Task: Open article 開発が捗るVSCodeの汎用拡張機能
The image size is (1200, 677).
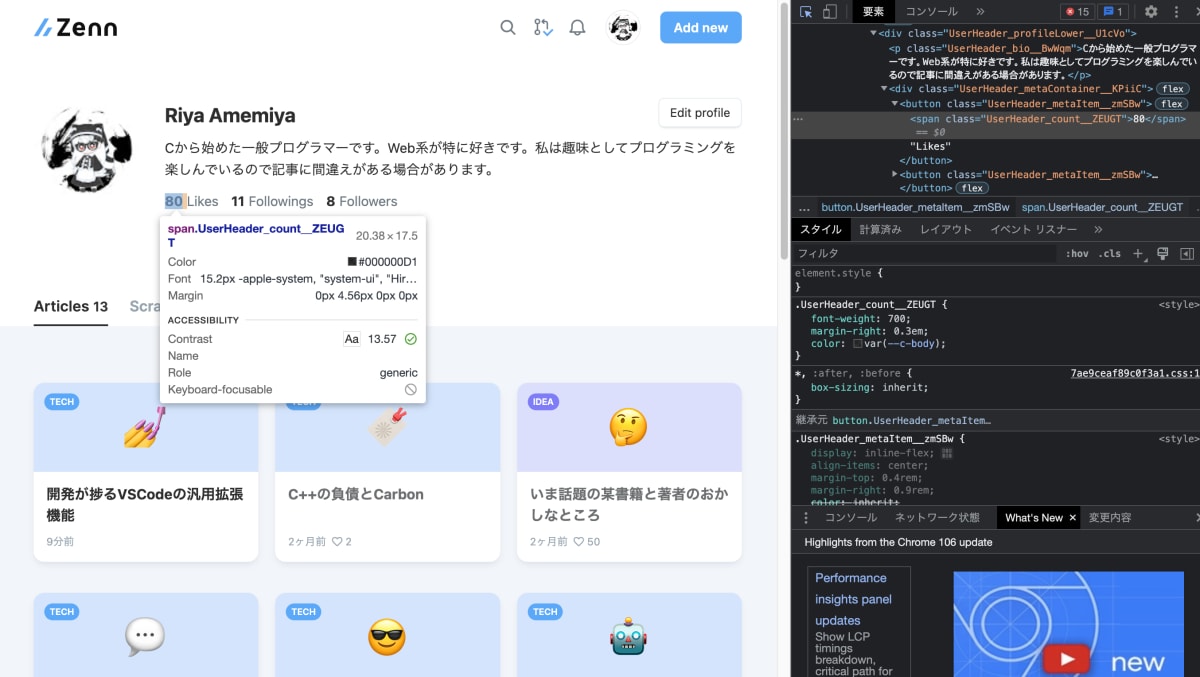Action: 145,505
